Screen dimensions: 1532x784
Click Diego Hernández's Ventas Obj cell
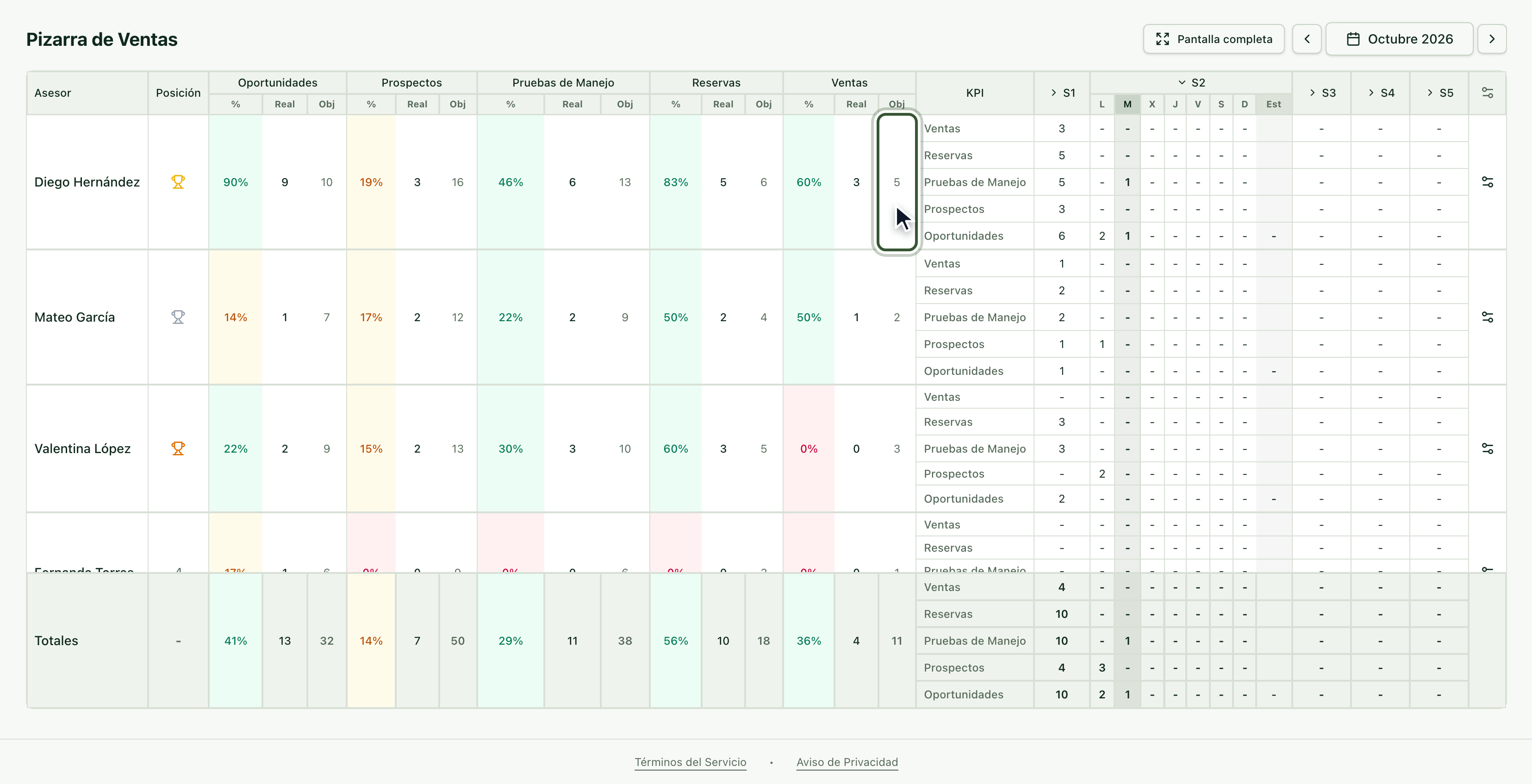[x=897, y=182]
